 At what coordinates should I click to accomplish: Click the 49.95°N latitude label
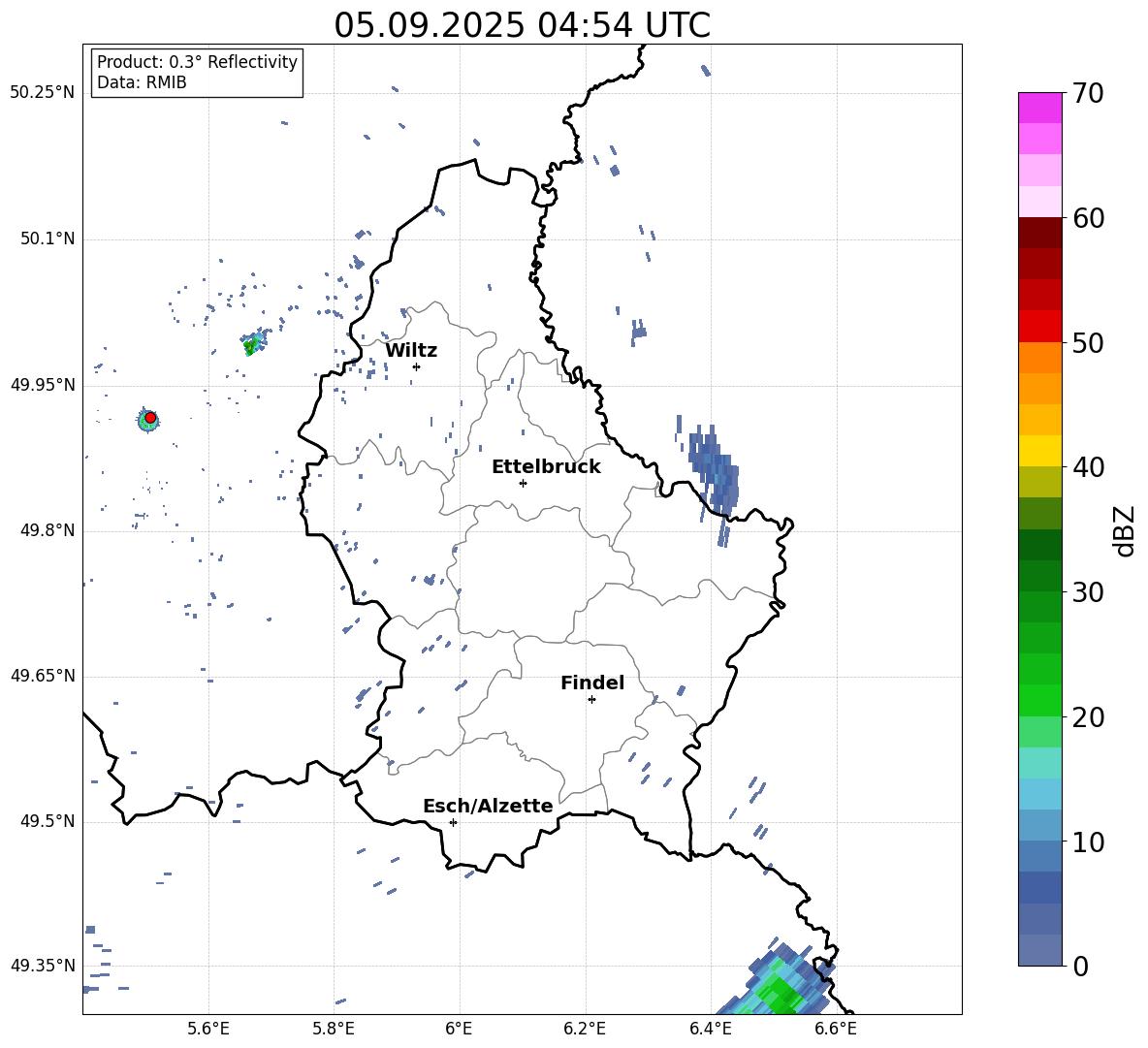pos(43,384)
